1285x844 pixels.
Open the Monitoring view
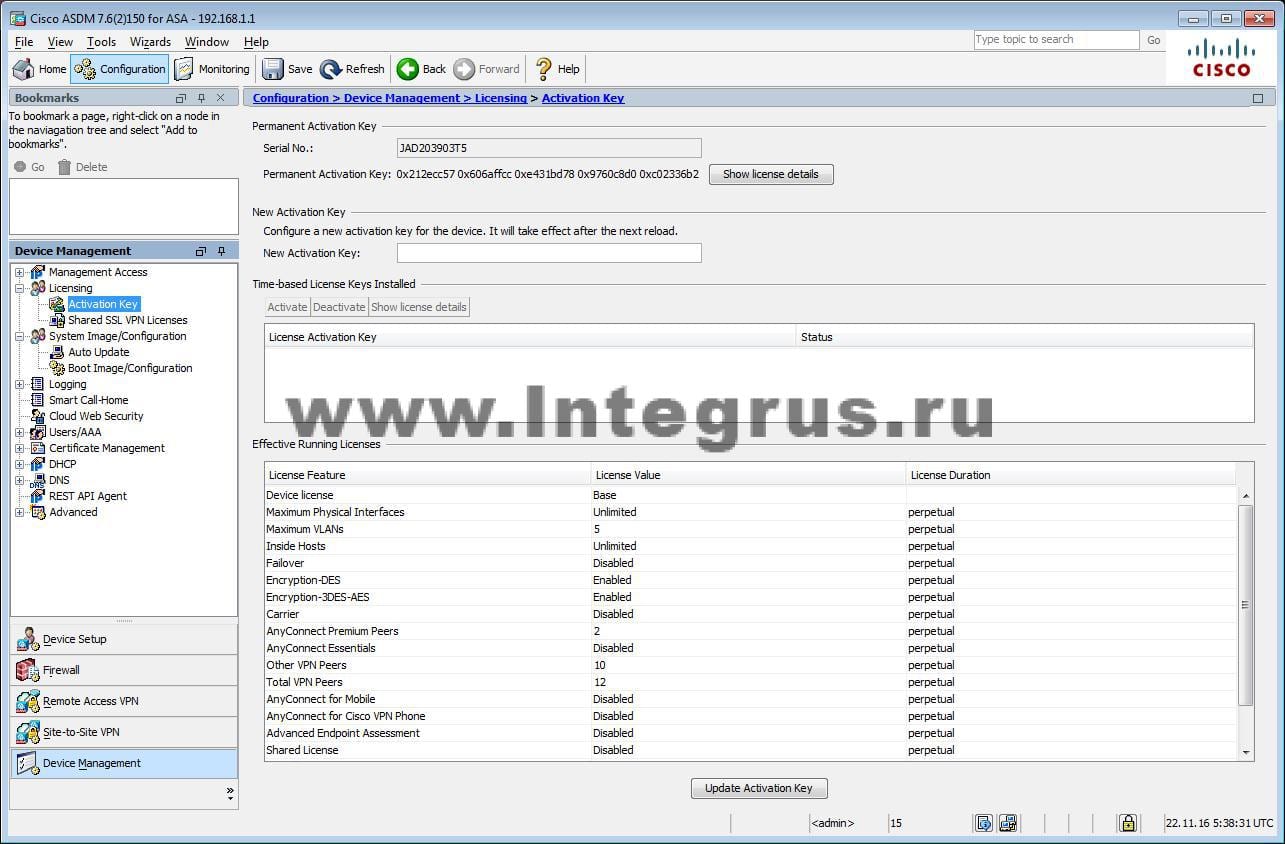point(211,69)
